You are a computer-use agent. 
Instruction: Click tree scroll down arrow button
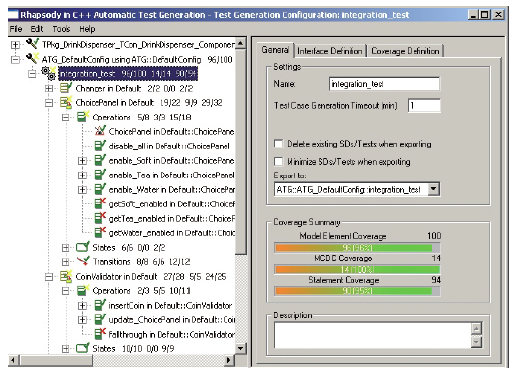(240, 348)
